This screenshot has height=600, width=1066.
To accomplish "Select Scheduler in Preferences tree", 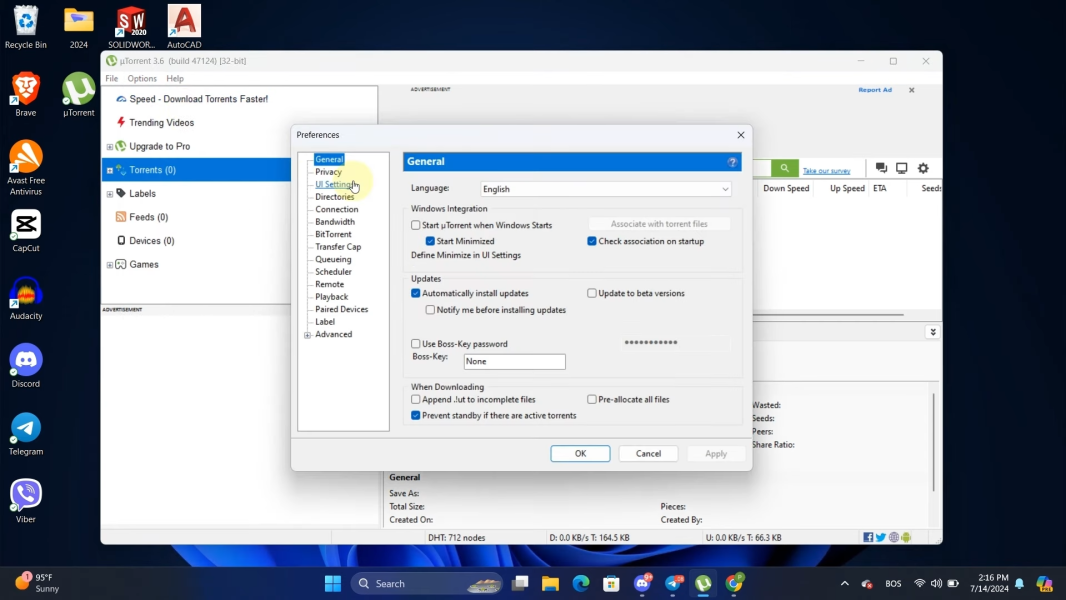I will click(x=333, y=272).
